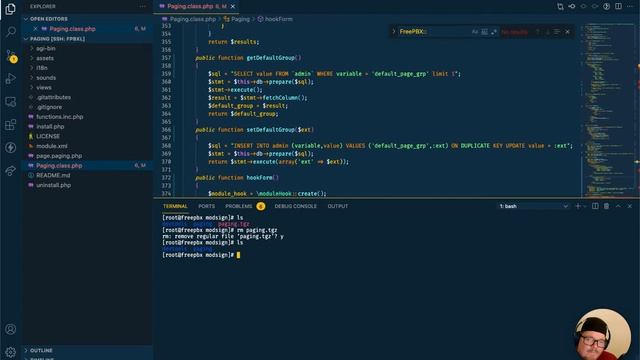
Task: Split the editor with split icon
Action: point(618,7)
